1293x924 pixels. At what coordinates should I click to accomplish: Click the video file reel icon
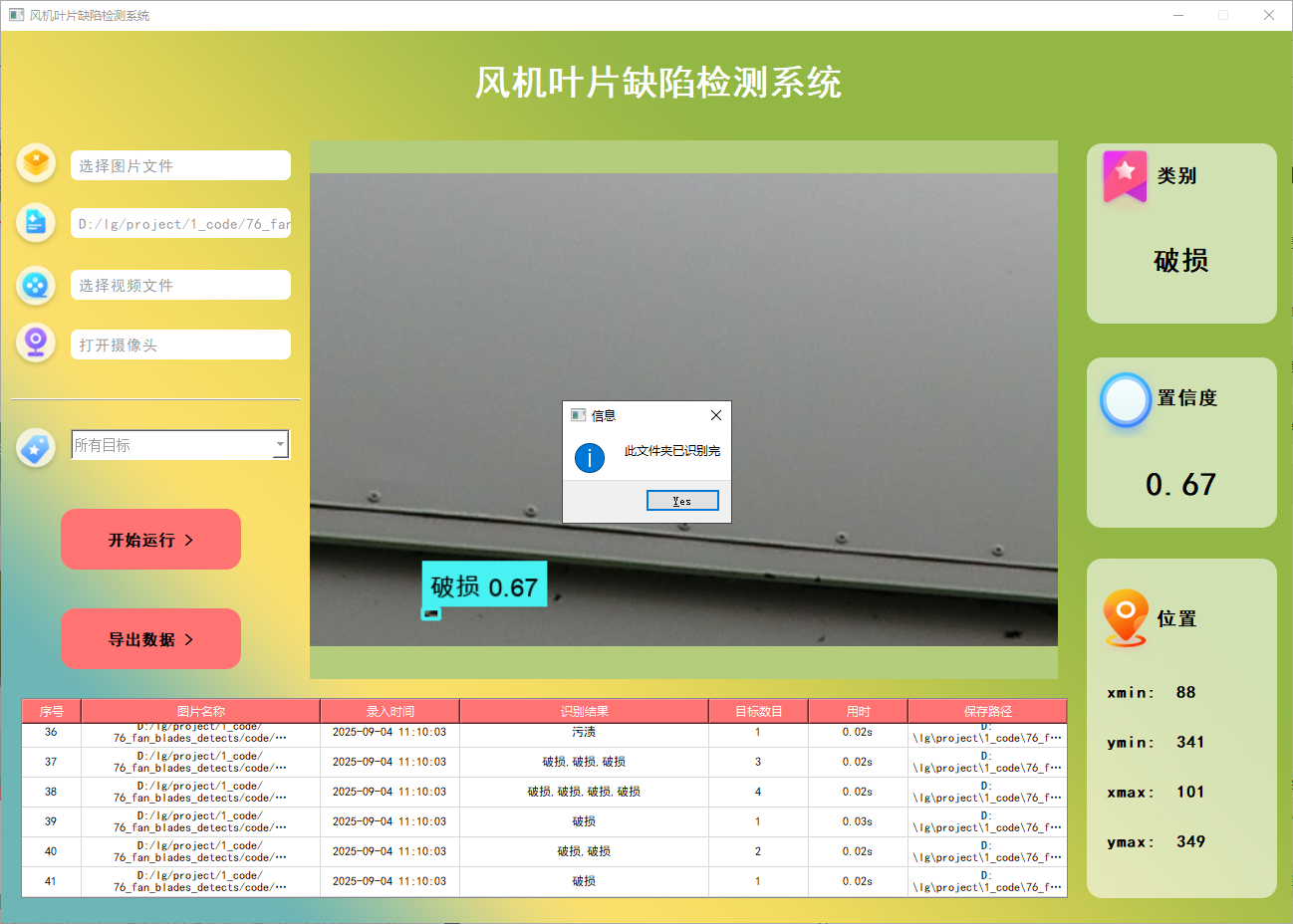tap(36, 286)
